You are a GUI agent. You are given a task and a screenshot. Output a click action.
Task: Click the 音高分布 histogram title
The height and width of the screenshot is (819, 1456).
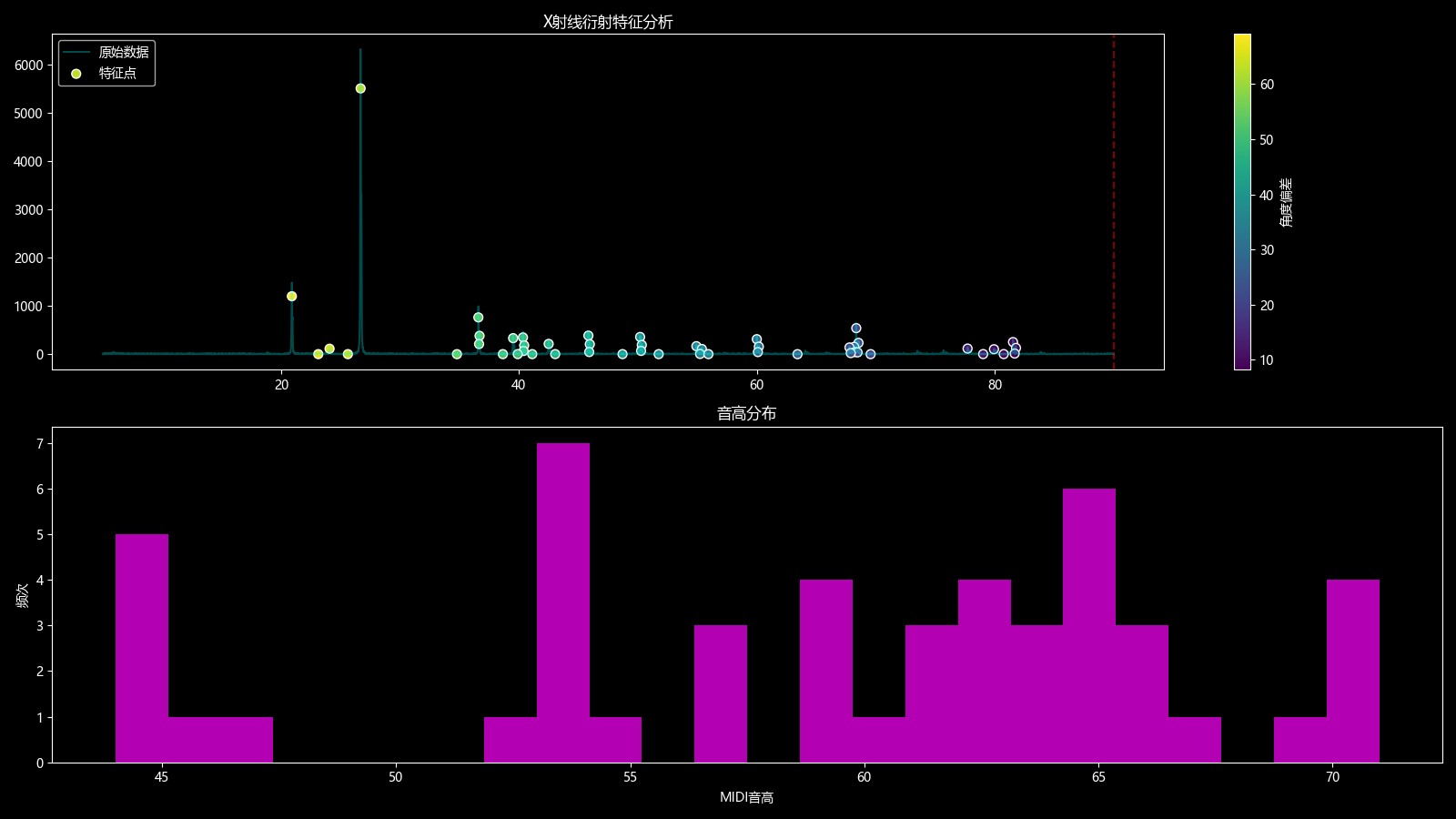pyautogui.click(x=746, y=414)
